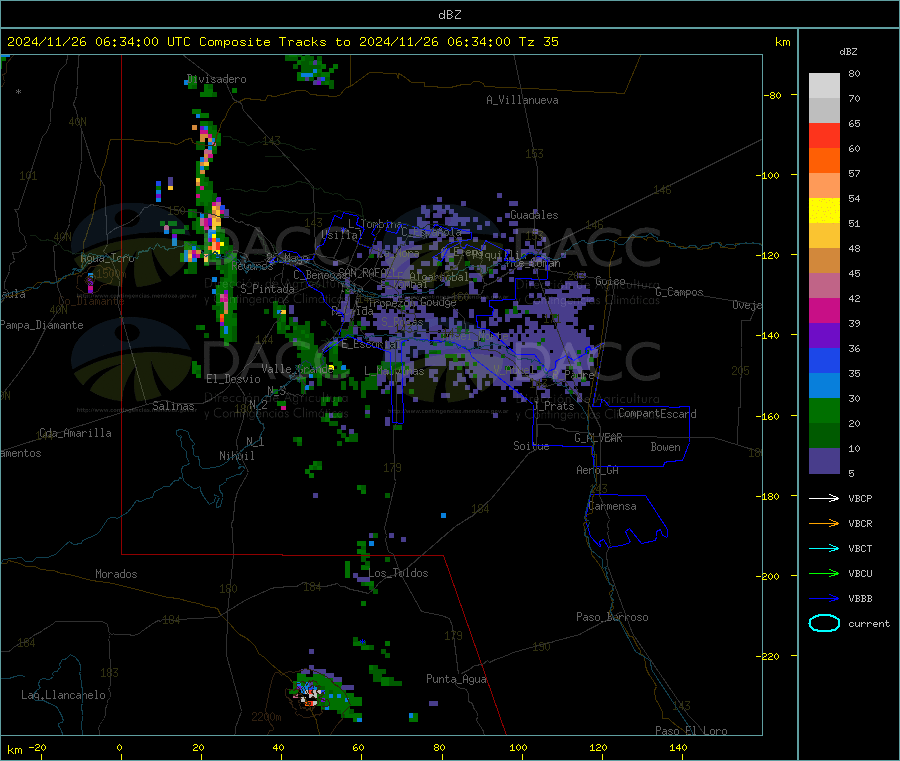Click the -80 km vertical axis tick label

pyautogui.click(x=773, y=95)
